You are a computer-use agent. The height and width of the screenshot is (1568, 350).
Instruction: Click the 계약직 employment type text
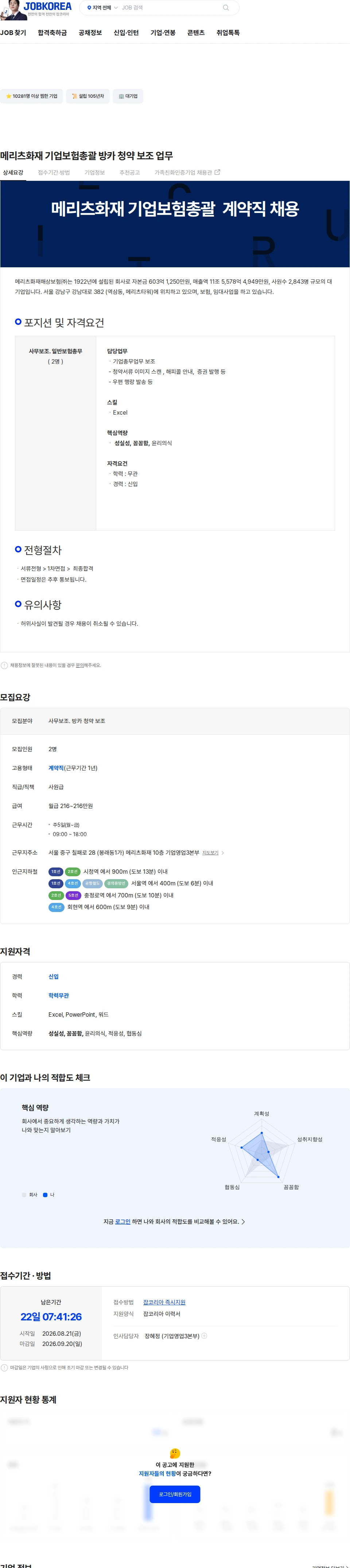tap(56, 768)
